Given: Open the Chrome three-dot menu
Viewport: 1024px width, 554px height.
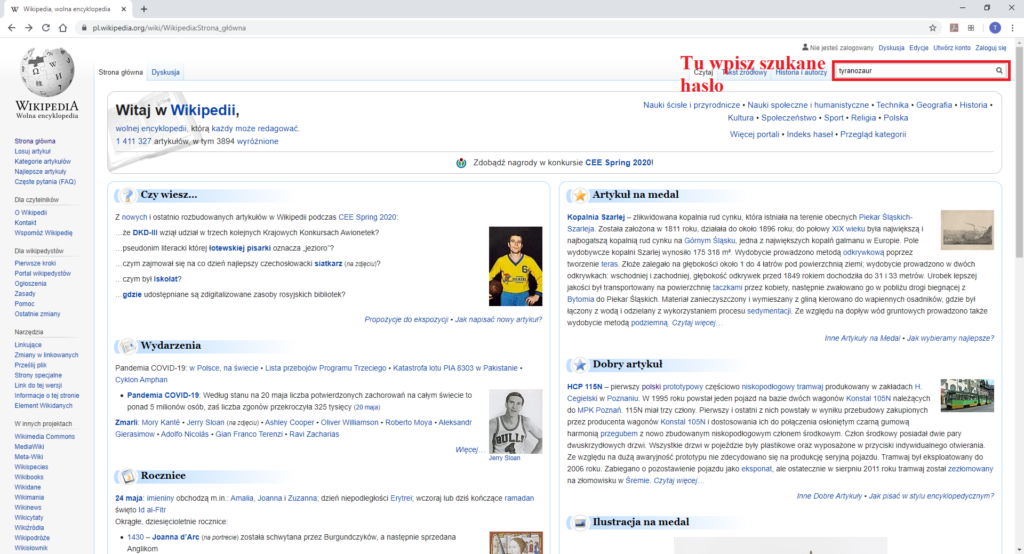Looking at the screenshot, I should point(1012,28).
